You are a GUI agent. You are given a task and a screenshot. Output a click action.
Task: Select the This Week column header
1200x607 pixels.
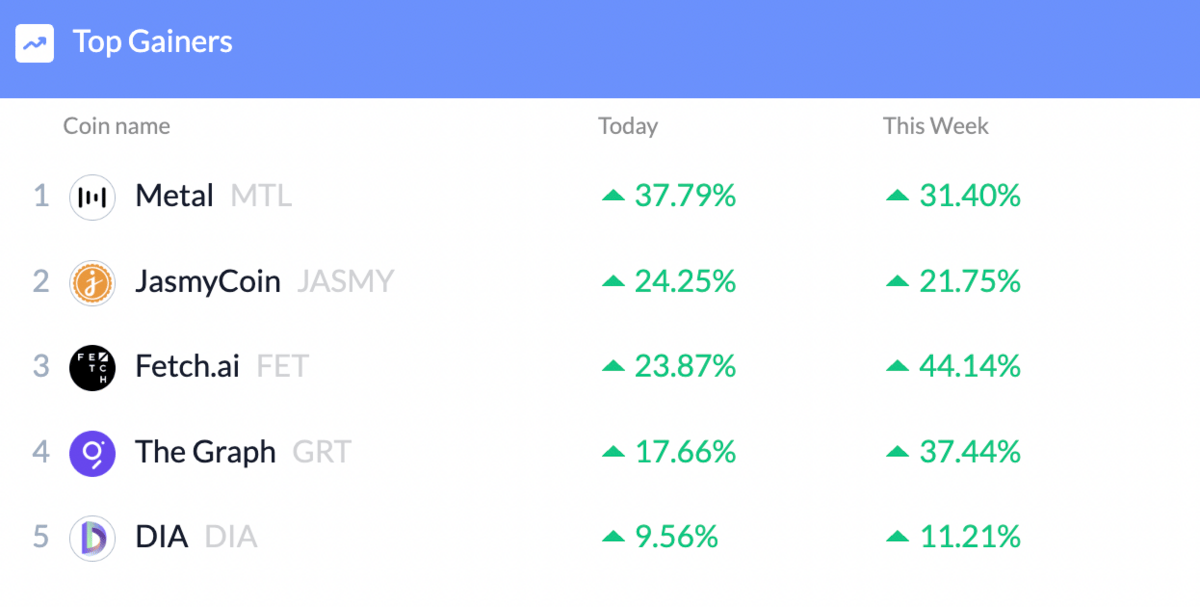click(936, 126)
